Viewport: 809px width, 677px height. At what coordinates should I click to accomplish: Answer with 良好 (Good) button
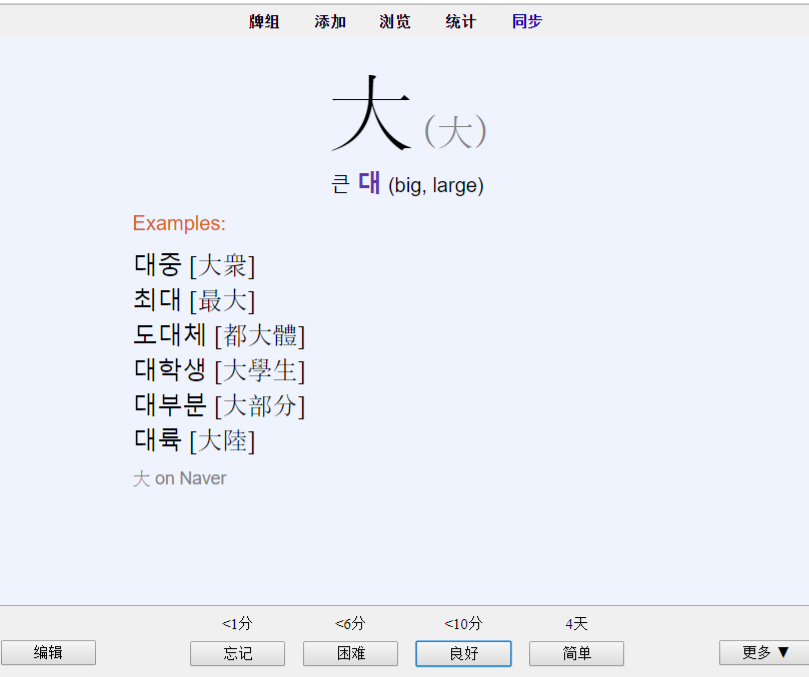coord(463,653)
